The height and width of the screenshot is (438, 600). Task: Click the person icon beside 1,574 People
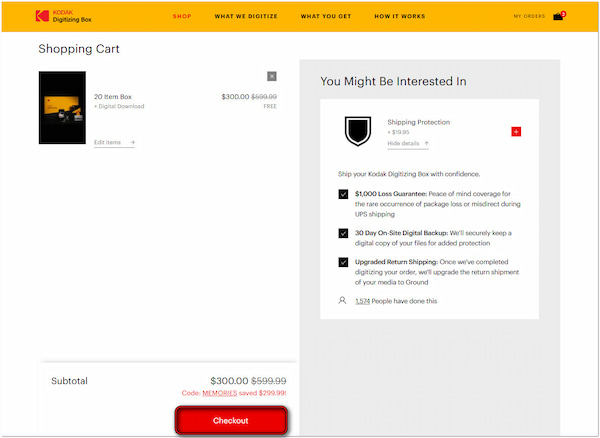coord(342,300)
